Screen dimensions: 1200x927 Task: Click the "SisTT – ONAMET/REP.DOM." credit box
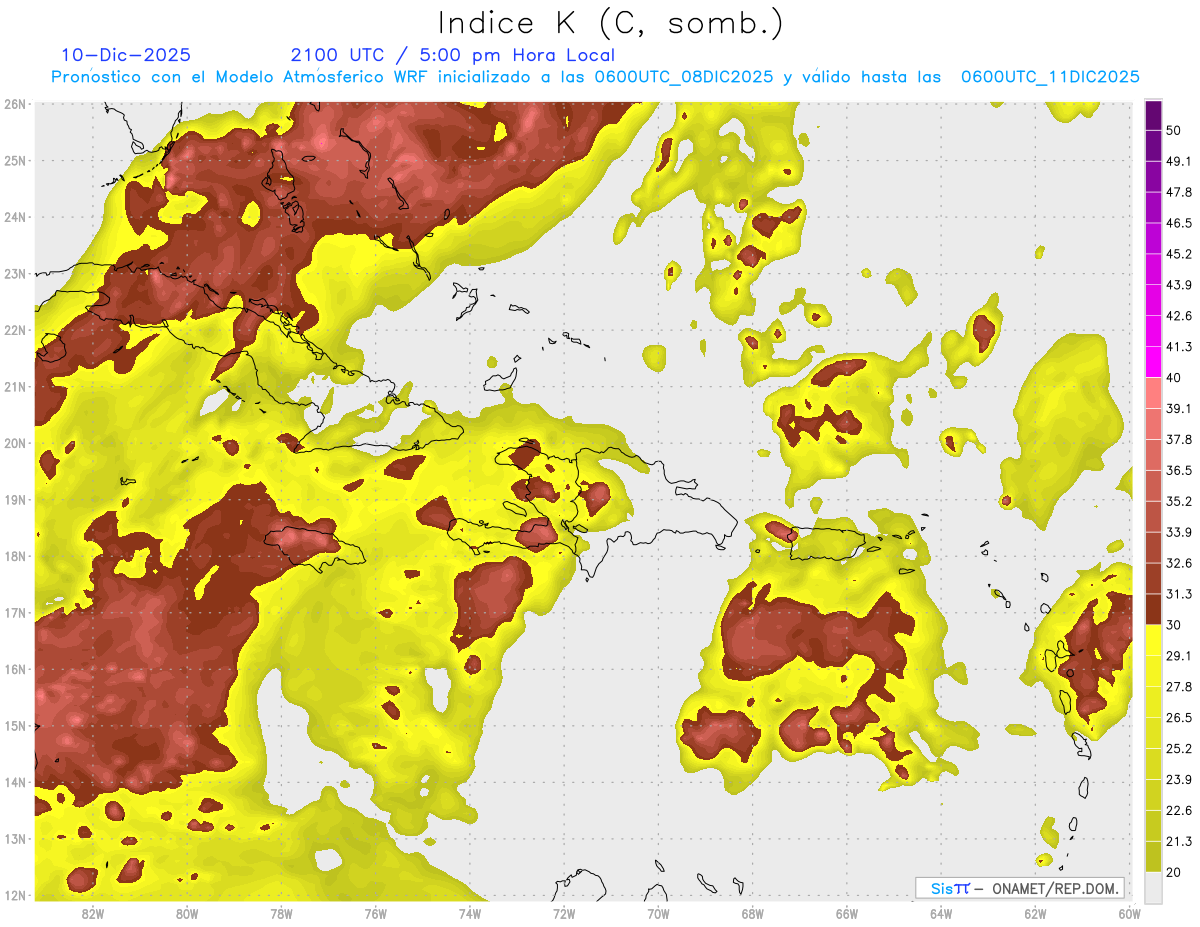click(1019, 888)
